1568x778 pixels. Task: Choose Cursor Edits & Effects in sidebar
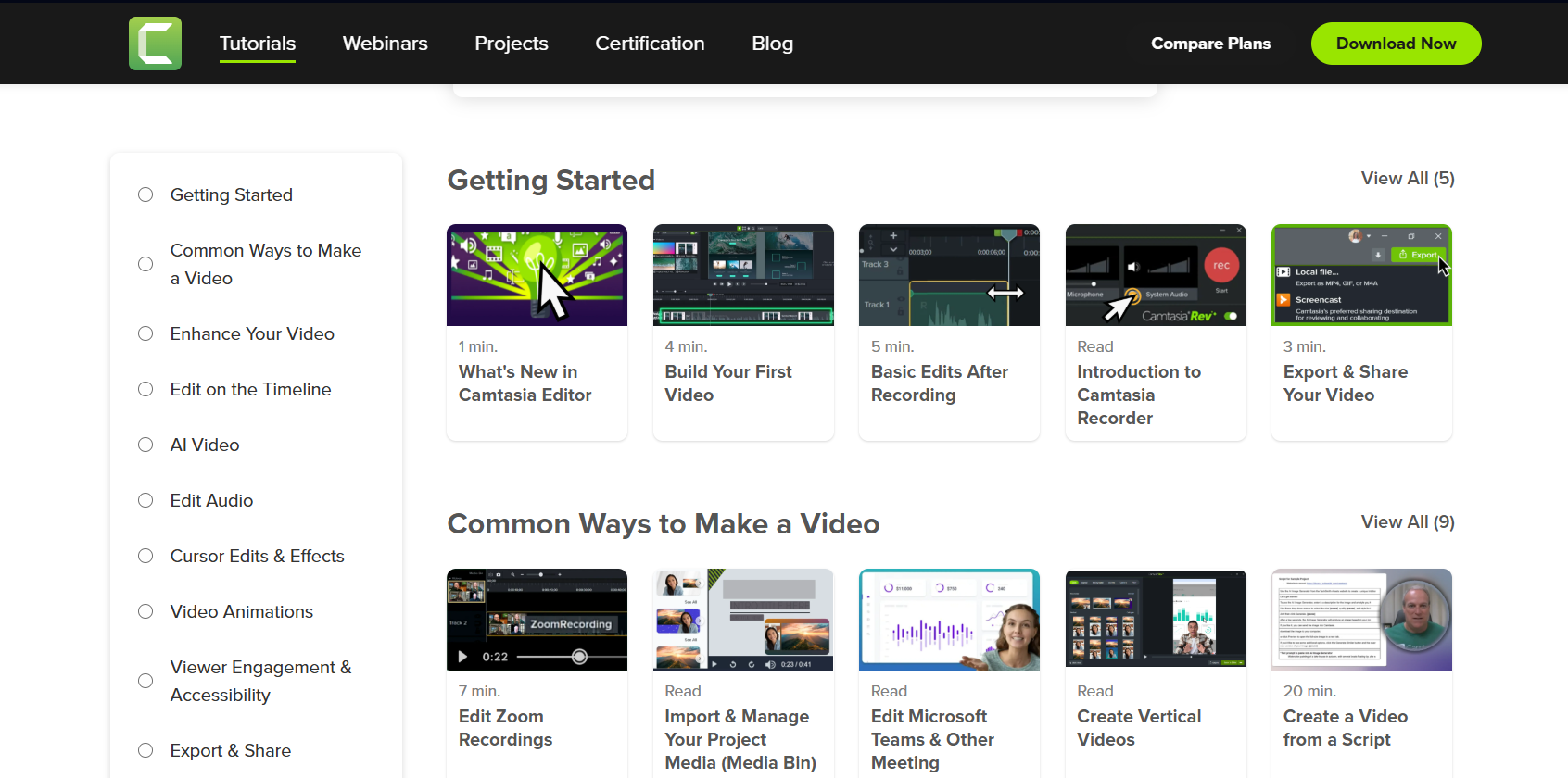[258, 556]
